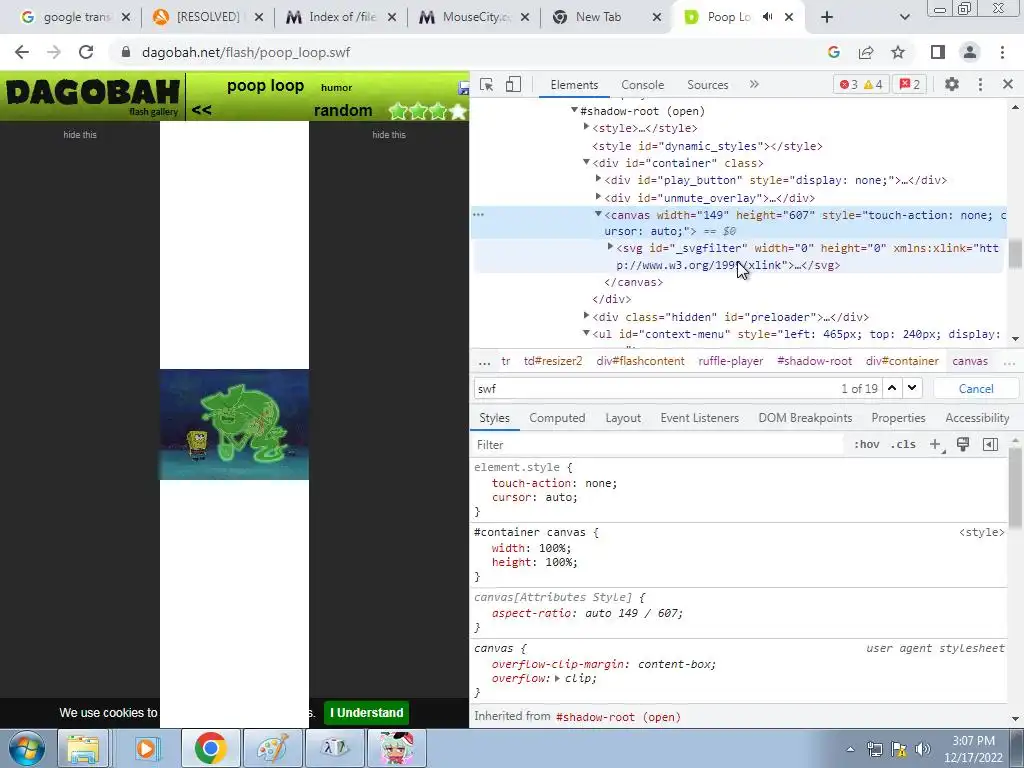Open DevTools customize kebab menu
The height and width of the screenshot is (768, 1024).
click(980, 84)
